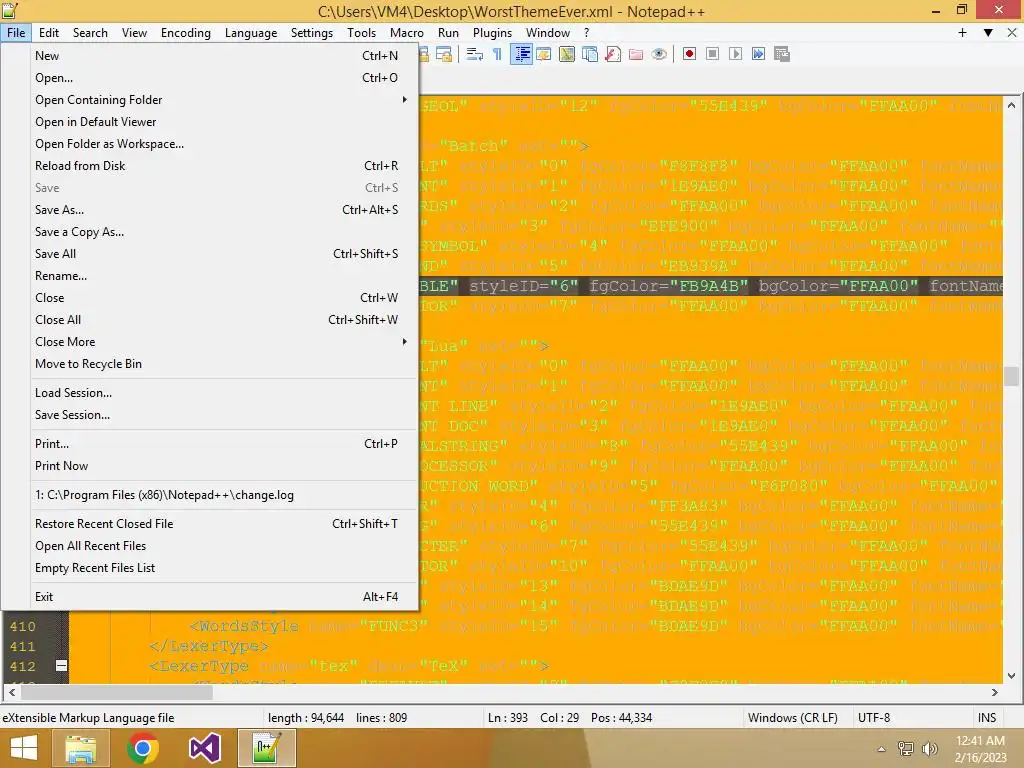Viewport: 1024px width, 768px height.
Task: Click the Windows (CR LF) status bar field
Action: 792,718
